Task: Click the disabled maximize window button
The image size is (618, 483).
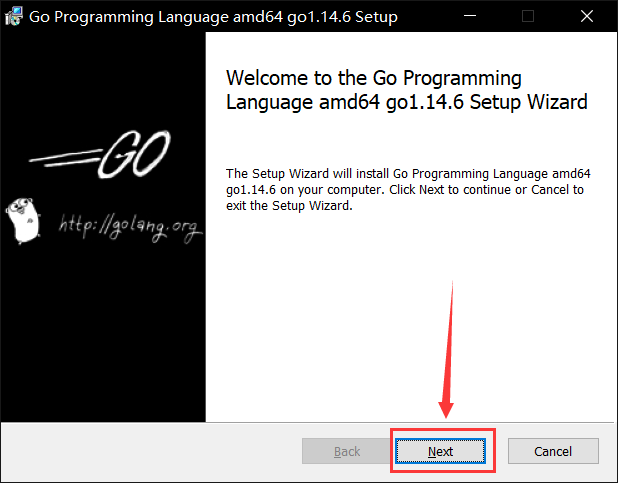Action: tap(528, 16)
